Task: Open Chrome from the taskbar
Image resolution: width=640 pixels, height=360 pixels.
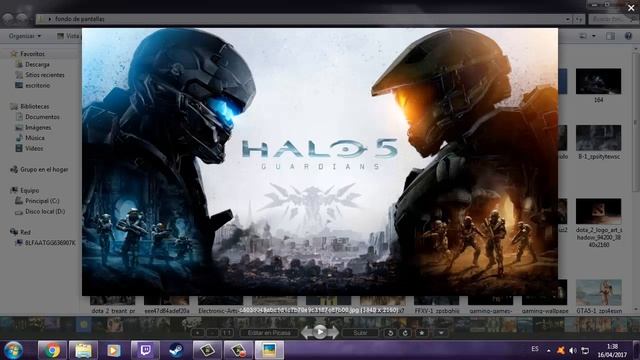Action: point(52,350)
